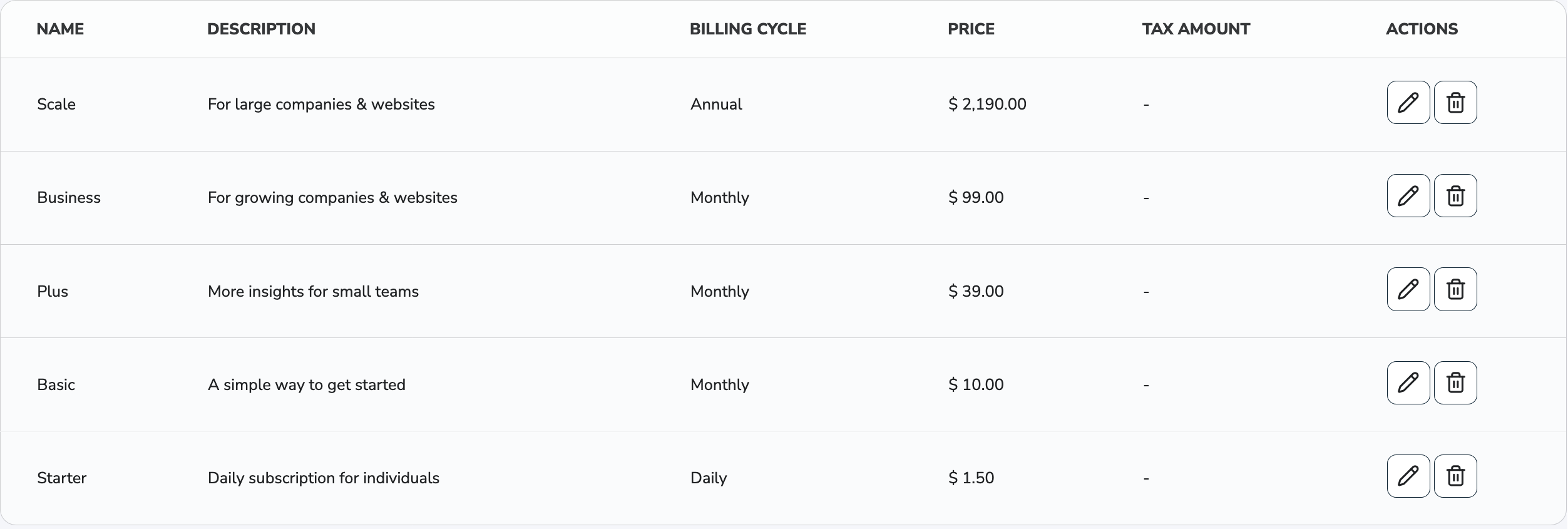This screenshot has width=1568, height=529.
Task: Edit the Business plan
Action: (x=1408, y=196)
